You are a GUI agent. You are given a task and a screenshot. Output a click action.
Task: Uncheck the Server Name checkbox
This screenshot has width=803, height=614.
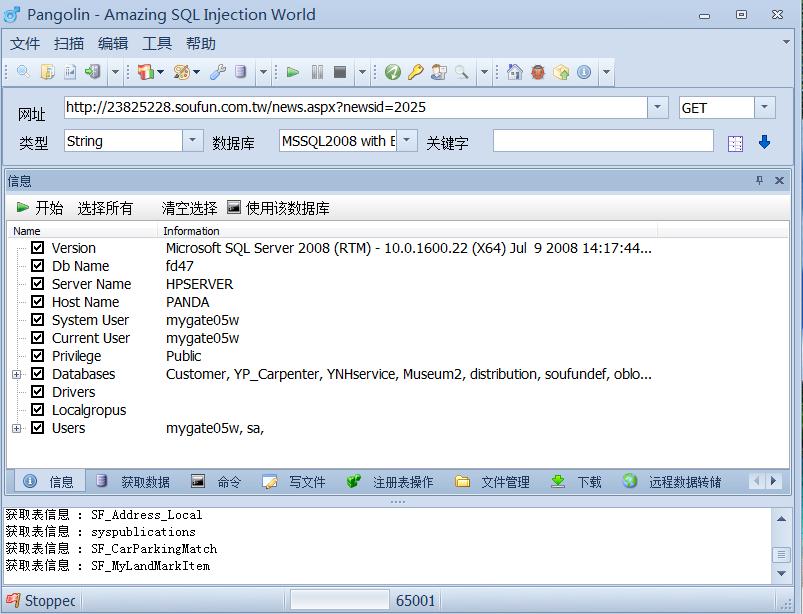(37, 284)
